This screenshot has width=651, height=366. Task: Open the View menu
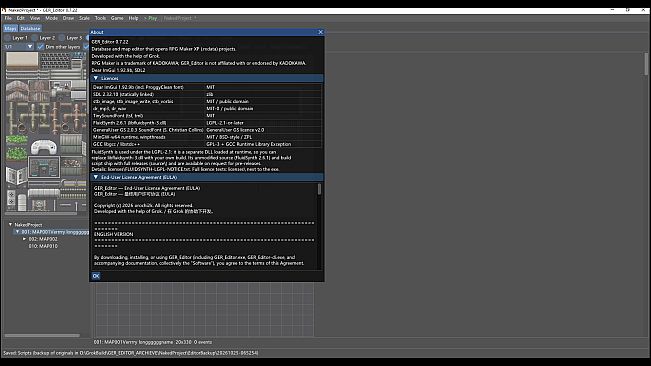coord(35,18)
